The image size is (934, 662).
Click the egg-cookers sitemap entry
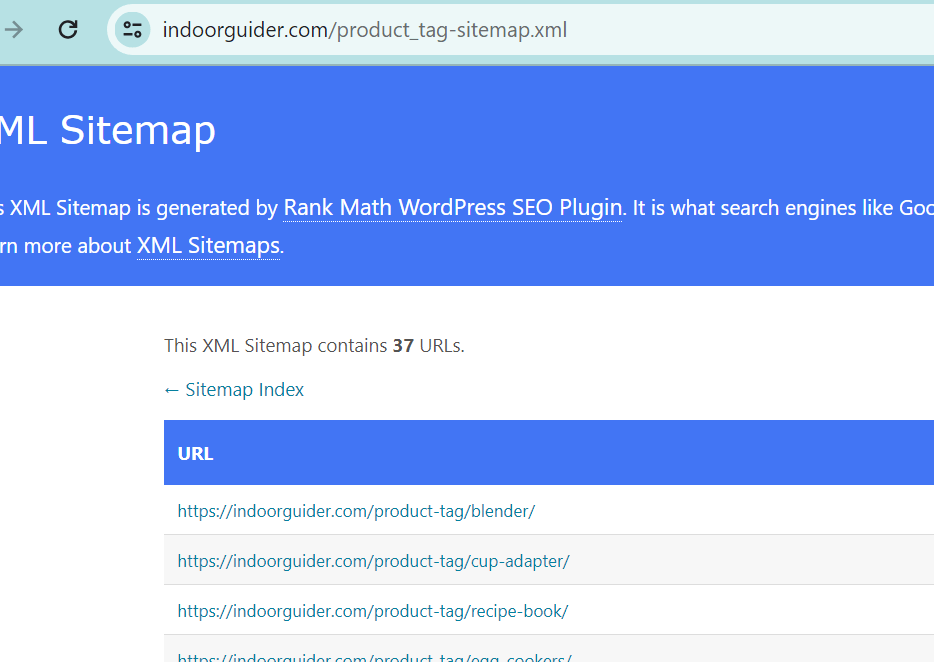(374, 656)
